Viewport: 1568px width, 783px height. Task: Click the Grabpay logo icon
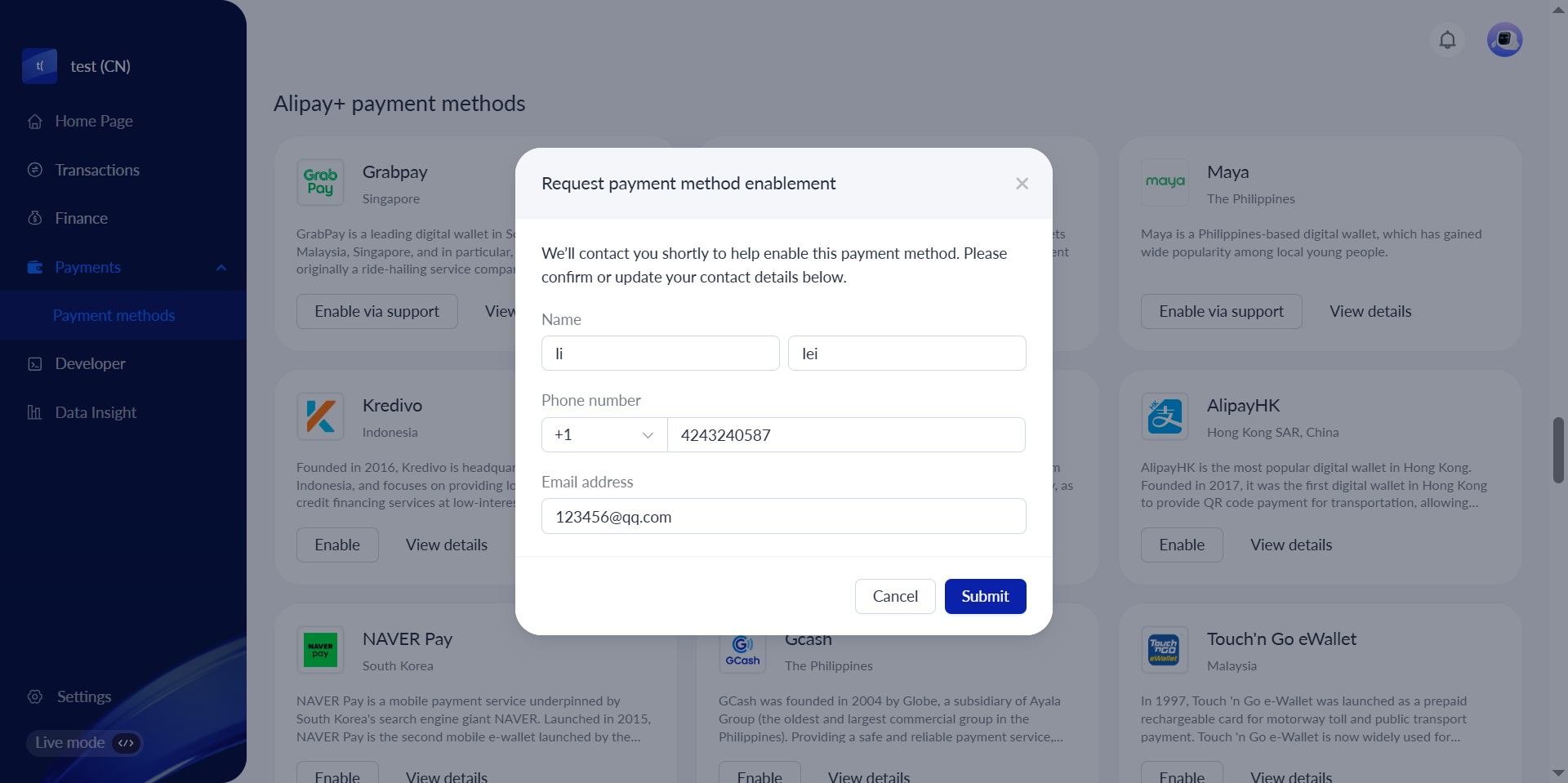pyautogui.click(x=320, y=182)
